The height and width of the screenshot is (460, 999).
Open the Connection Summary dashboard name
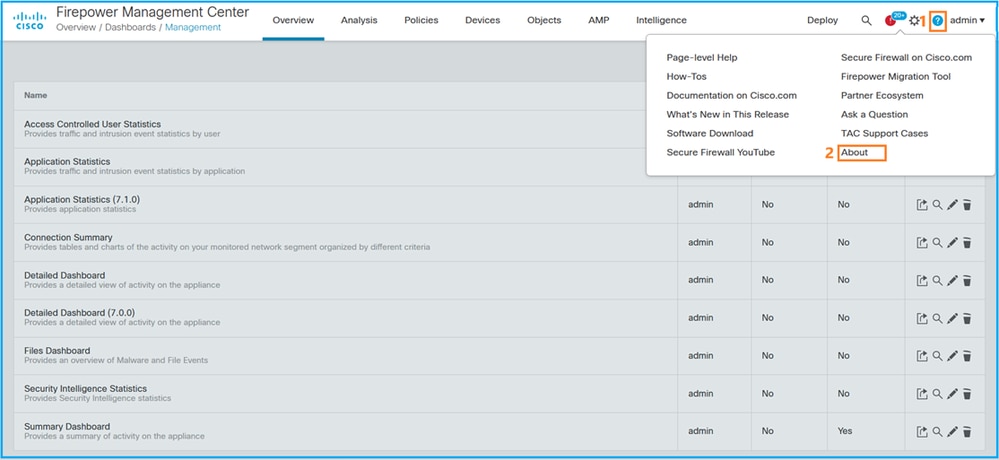pyautogui.click(x=68, y=238)
